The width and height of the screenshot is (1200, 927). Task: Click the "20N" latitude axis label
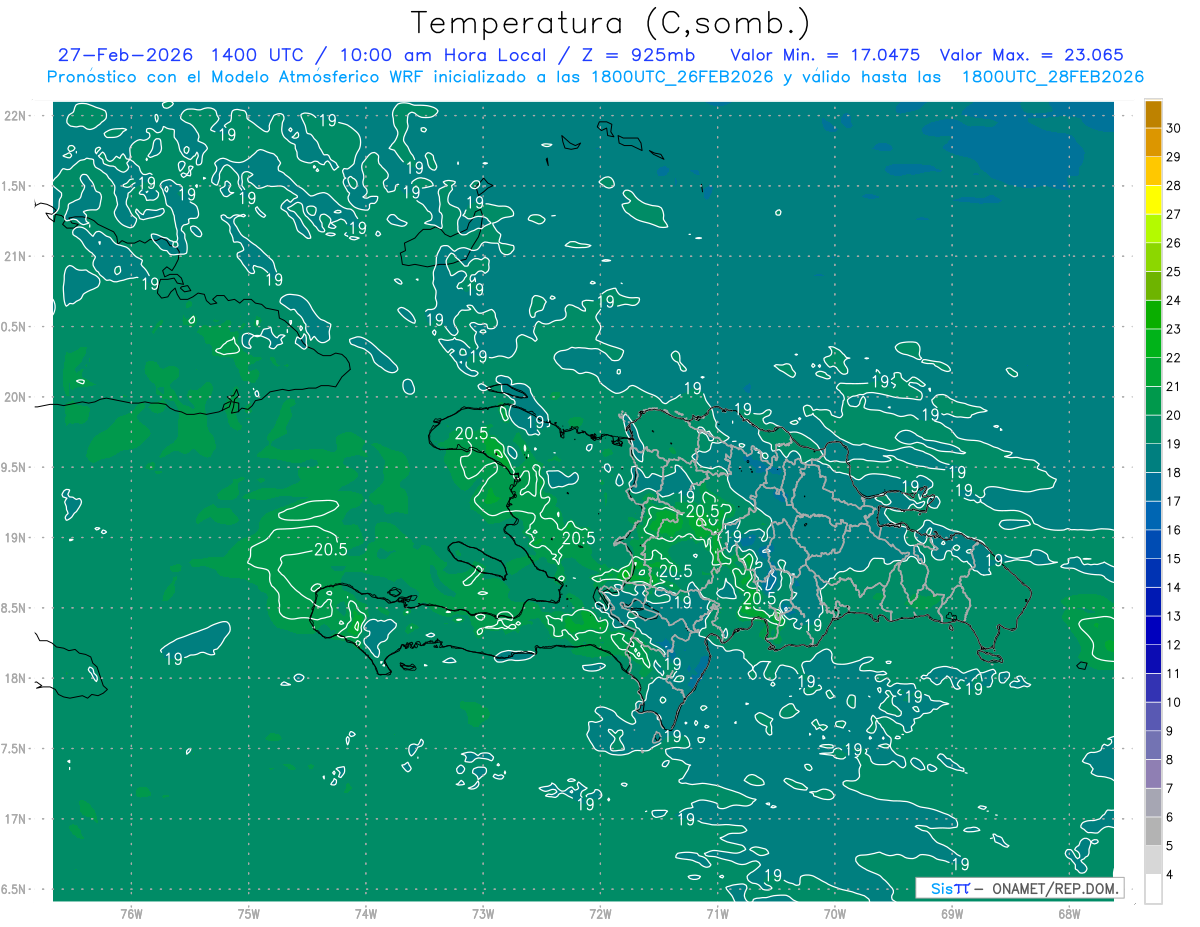point(16,397)
